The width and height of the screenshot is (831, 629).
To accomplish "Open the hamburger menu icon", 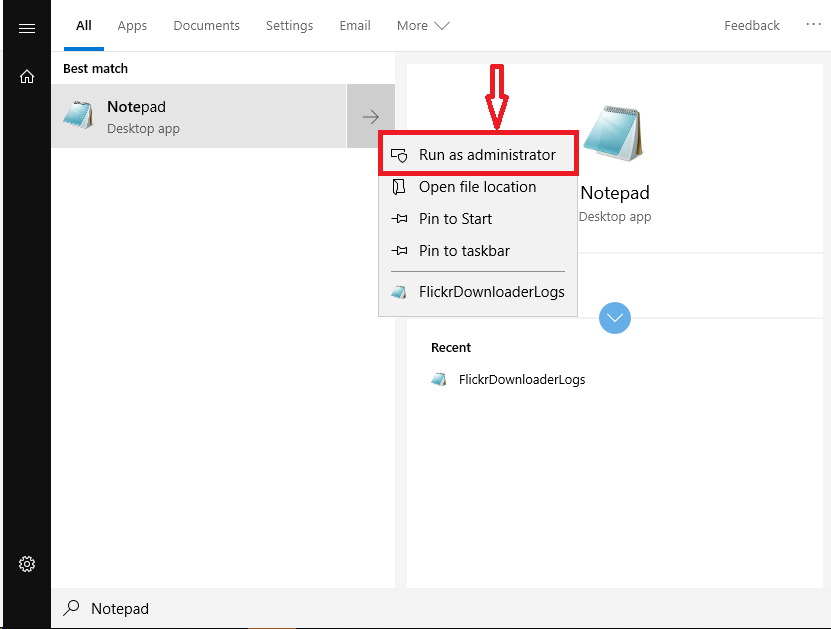I will [x=26, y=28].
